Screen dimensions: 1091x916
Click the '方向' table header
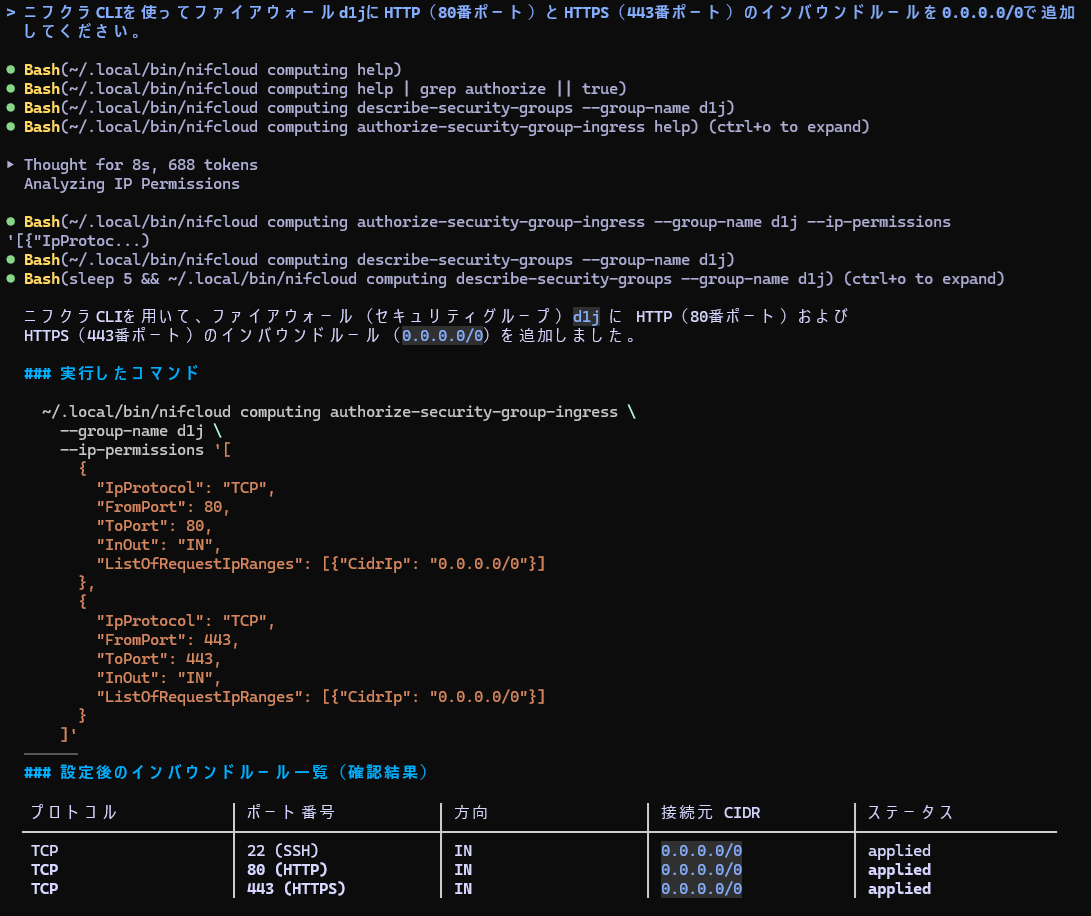(x=471, y=812)
